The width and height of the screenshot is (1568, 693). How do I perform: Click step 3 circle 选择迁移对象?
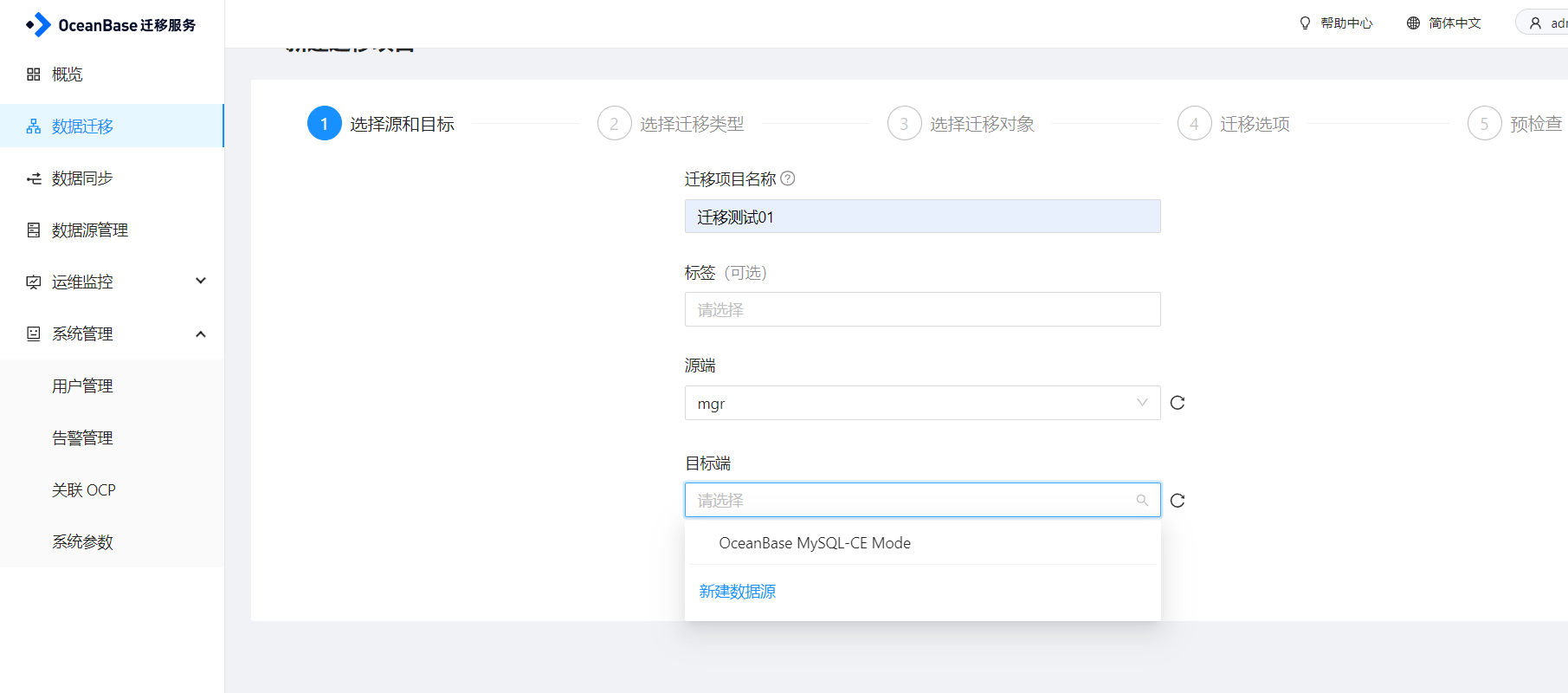tap(905, 124)
